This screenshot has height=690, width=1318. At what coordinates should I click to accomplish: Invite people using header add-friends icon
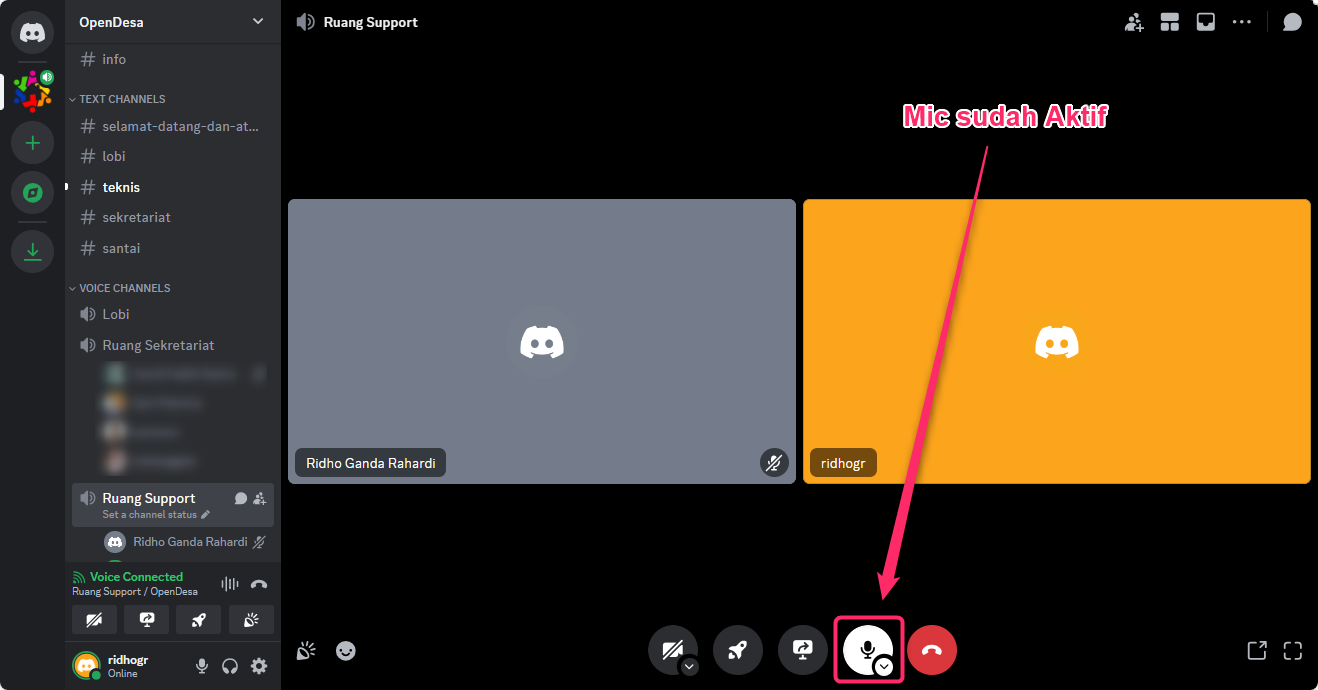point(1134,22)
